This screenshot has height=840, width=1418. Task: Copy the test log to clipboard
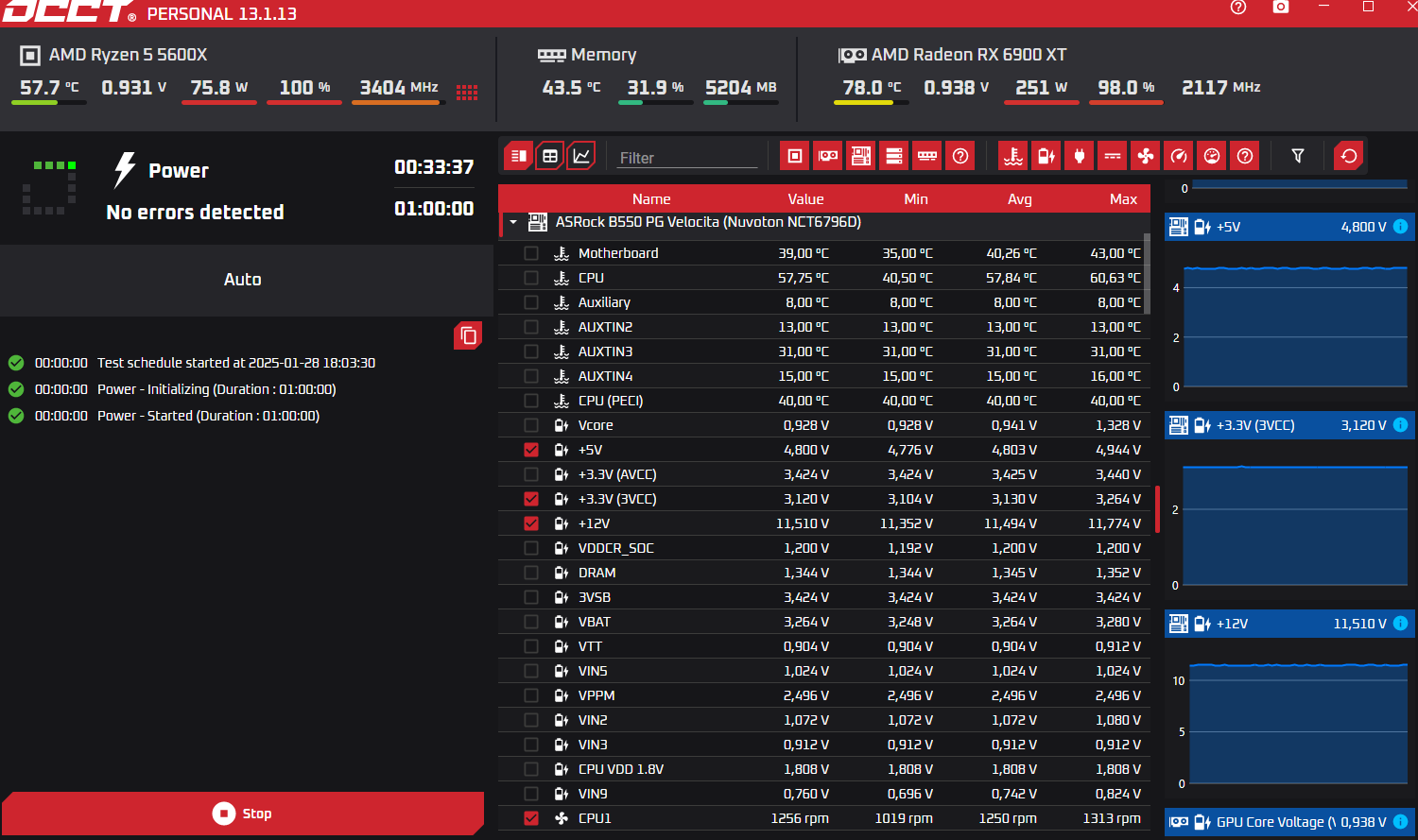468,335
